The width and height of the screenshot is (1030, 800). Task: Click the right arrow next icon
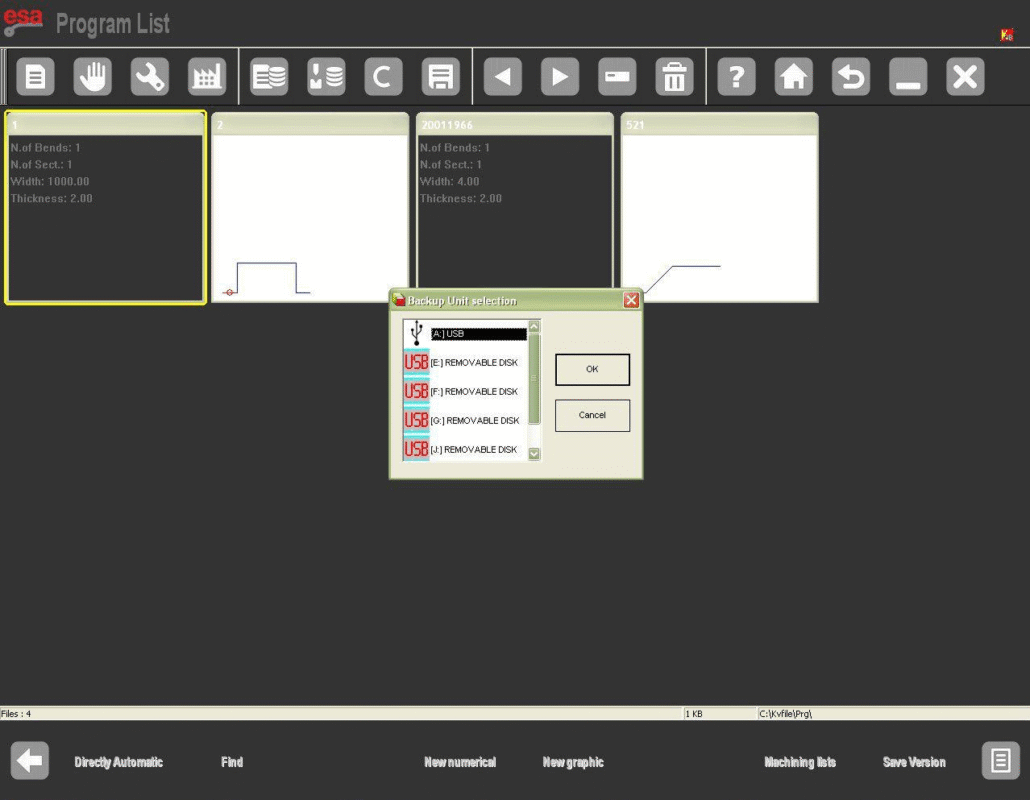click(x=560, y=77)
